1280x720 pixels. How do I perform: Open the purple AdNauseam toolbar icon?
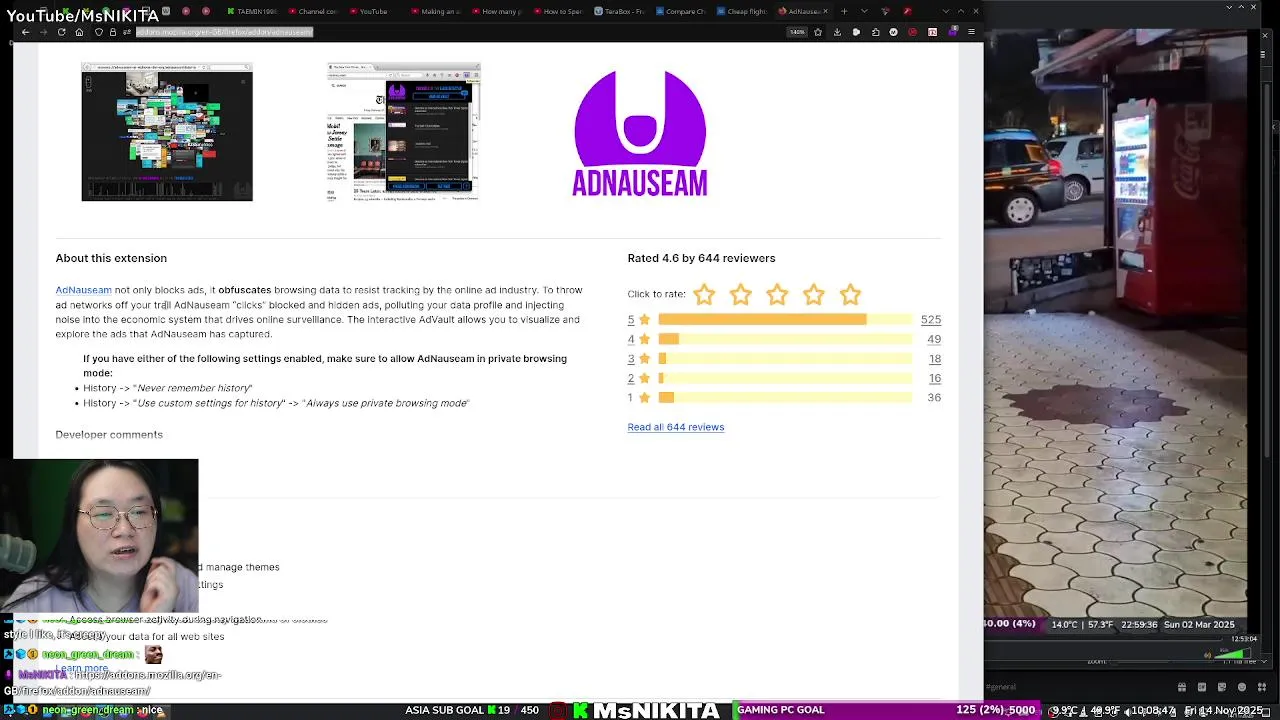pos(953,32)
